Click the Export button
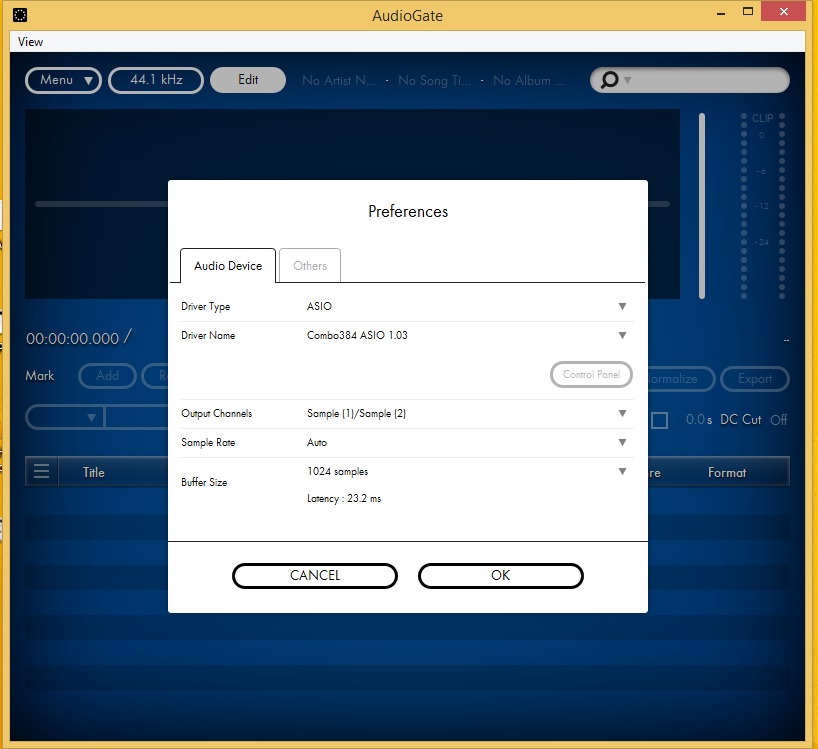The width and height of the screenshot is (818, 749). [755, 379]
